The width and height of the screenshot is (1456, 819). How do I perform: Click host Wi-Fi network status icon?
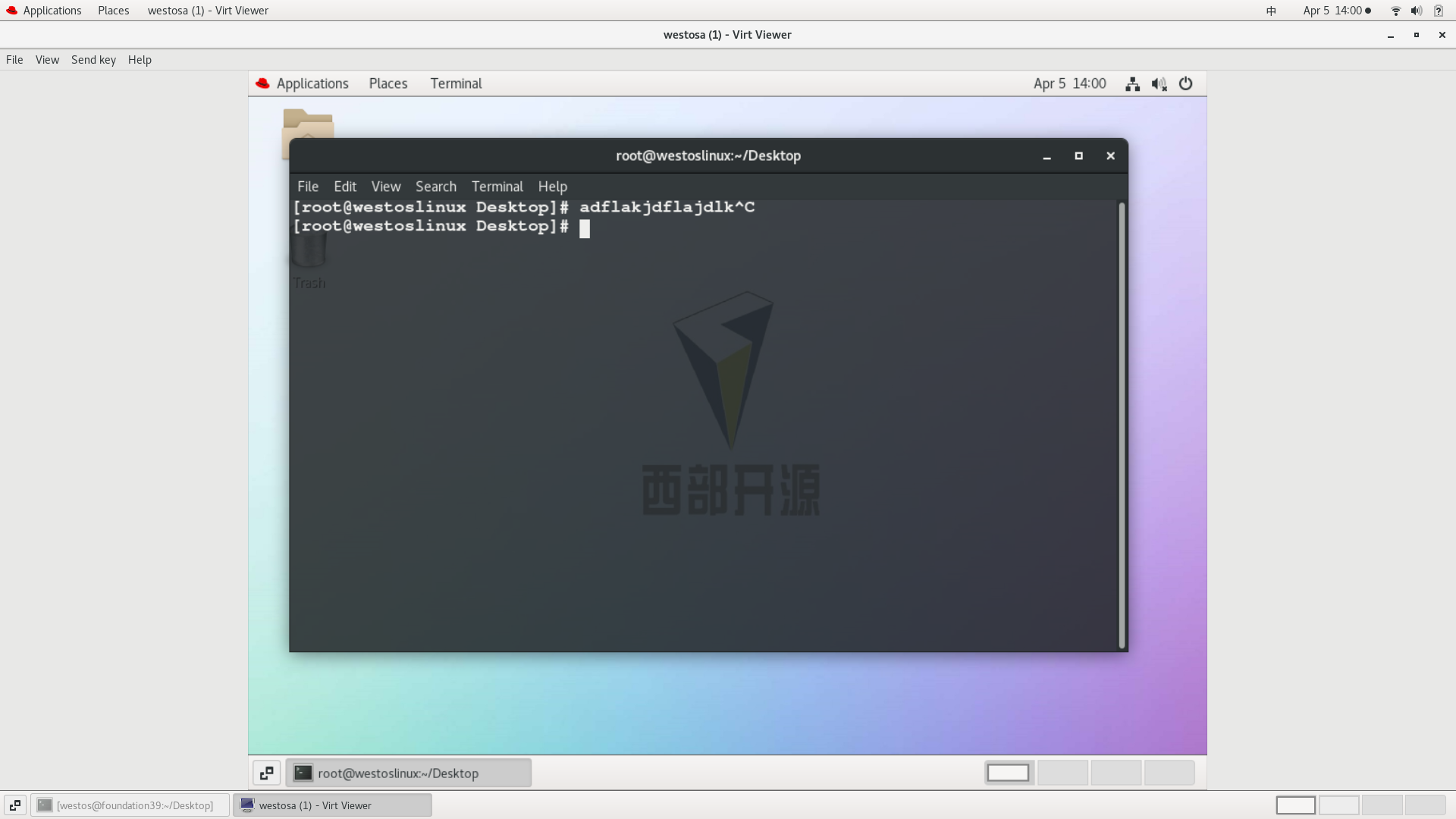(1395, 11)
